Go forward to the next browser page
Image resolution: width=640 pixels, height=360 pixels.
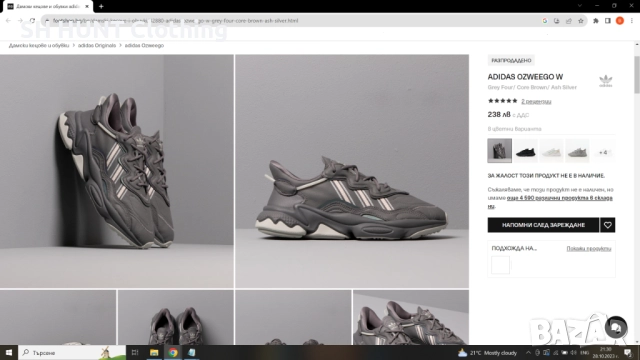[x=20, y=20]
